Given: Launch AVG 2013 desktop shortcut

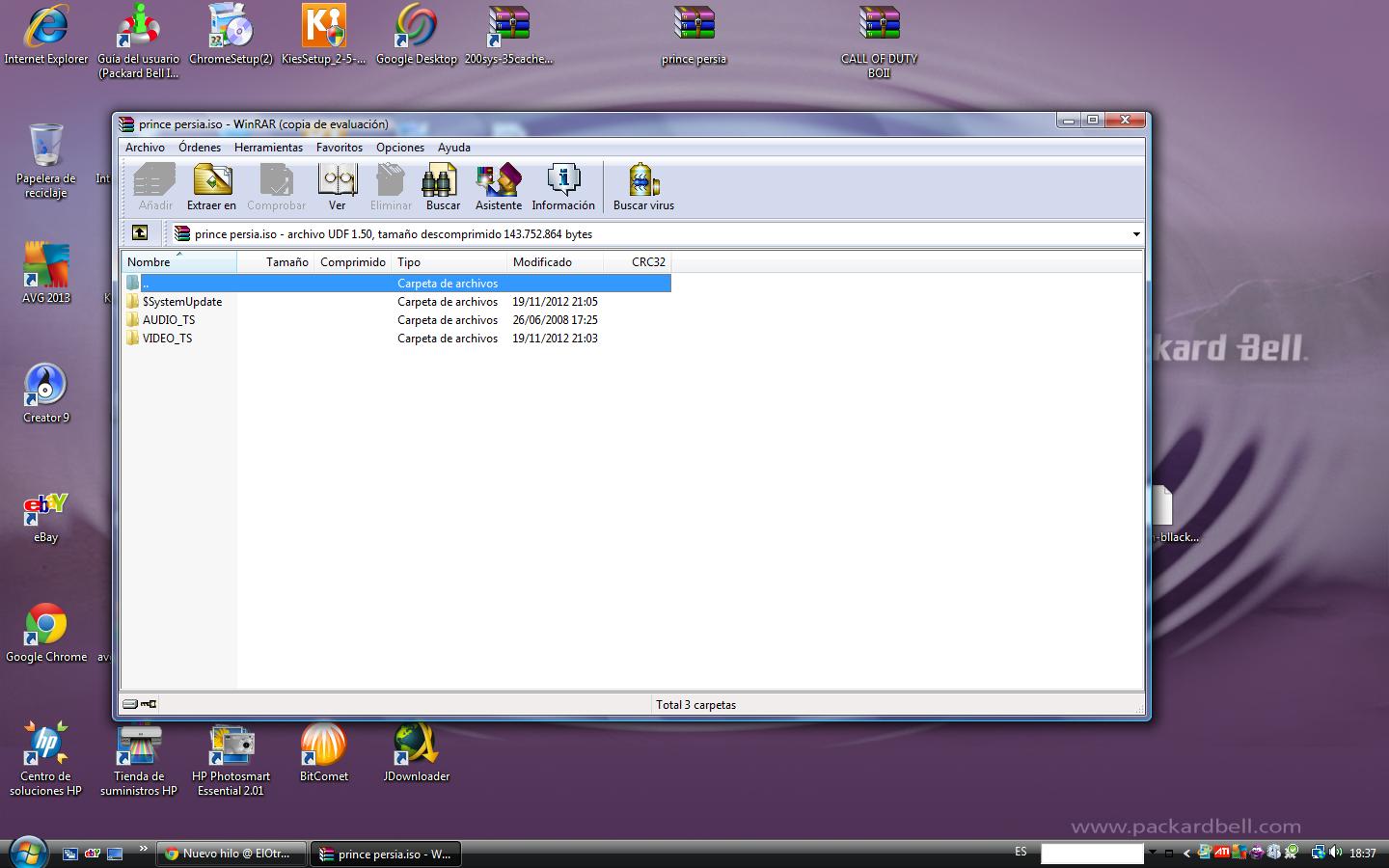Looking at the screenshot, I should pos(46,272).
